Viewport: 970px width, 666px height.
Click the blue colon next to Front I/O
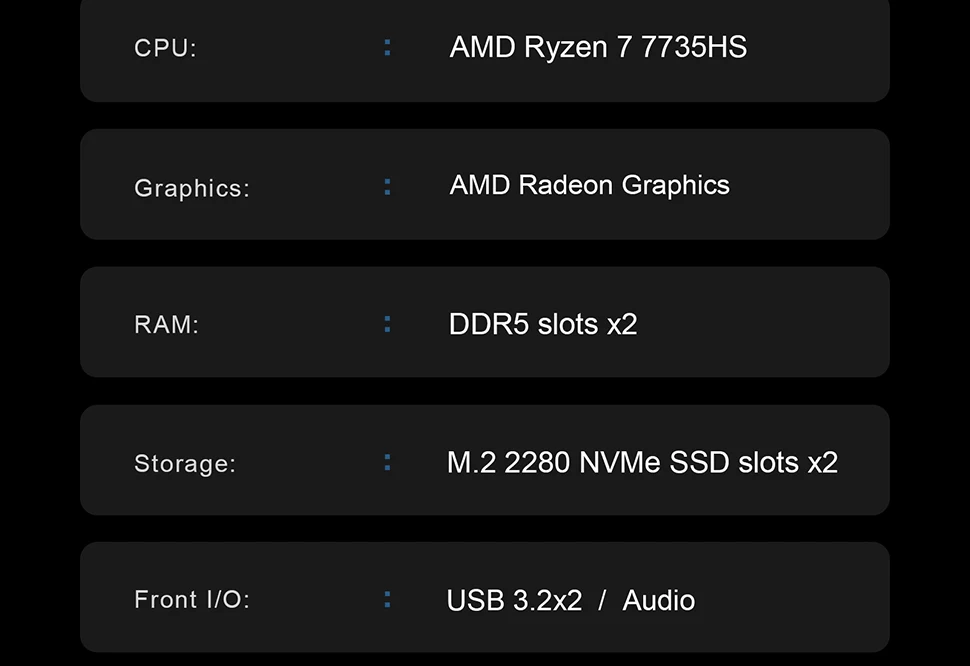pos(387,599)
